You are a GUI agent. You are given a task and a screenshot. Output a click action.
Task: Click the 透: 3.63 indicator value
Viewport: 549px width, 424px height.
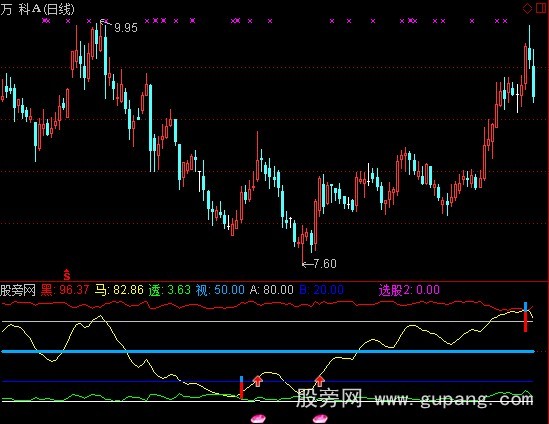coord(169,290)
